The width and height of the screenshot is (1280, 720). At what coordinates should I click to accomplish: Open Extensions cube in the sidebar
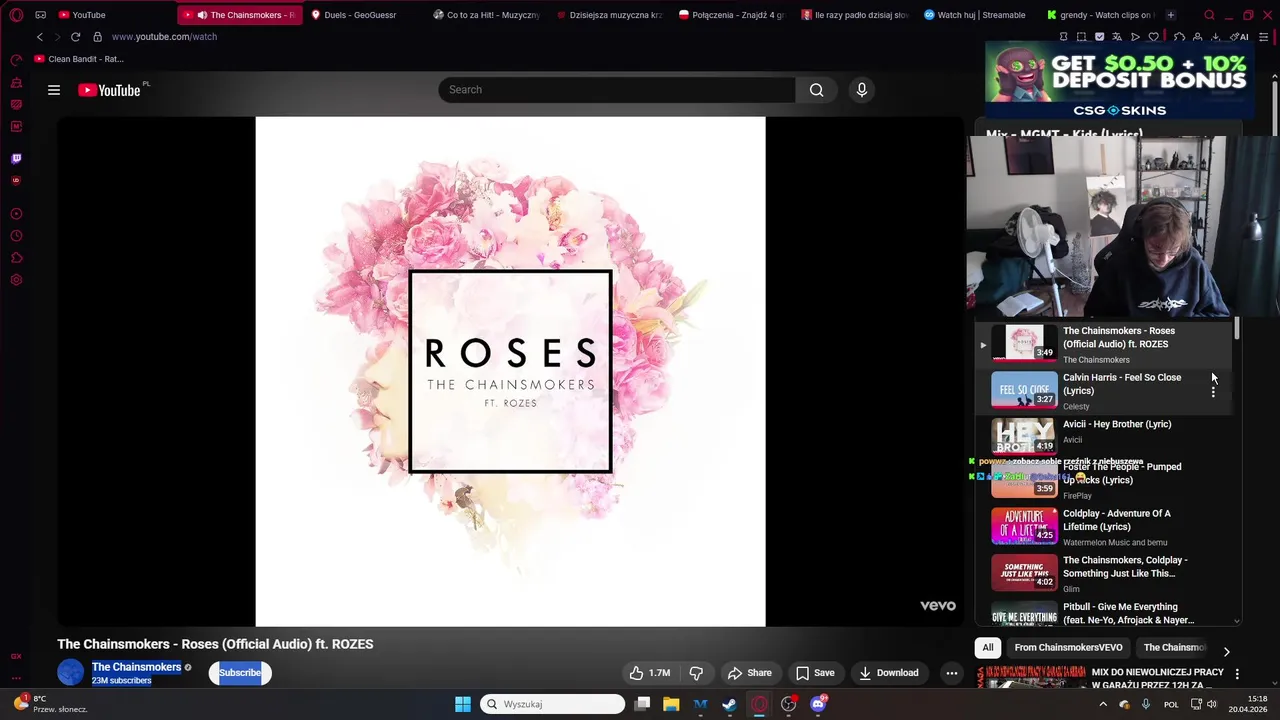coord(16,258)
